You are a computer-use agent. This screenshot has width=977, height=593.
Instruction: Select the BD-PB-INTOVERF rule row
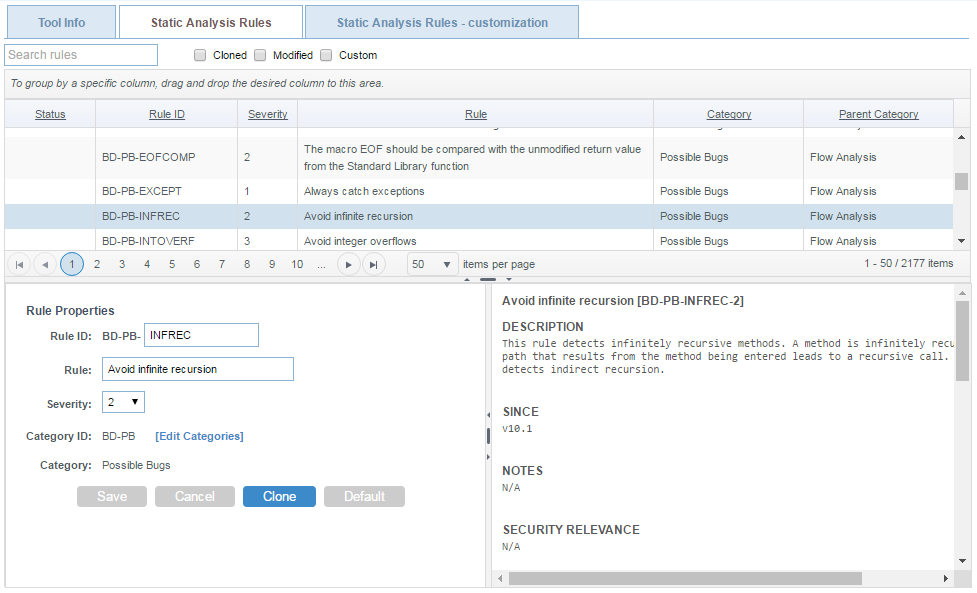(479, 240)
